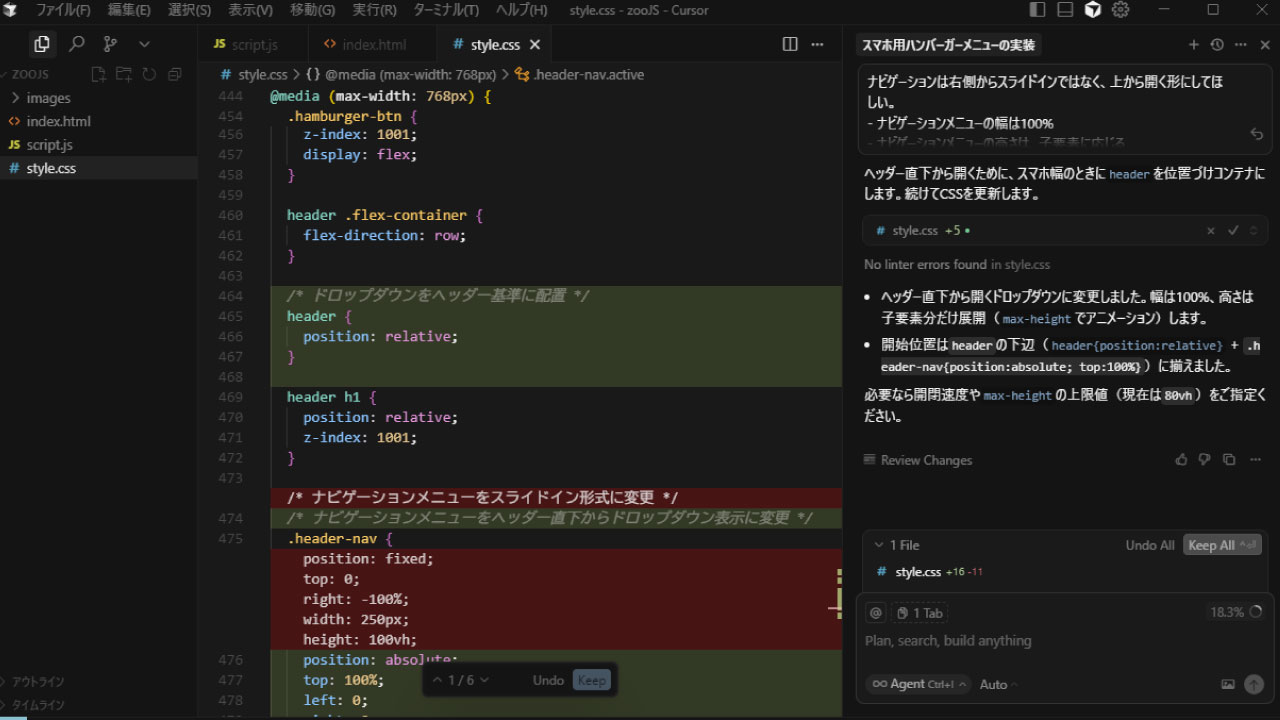Start a new chat with plus icon

click(x=1193, y=45)
